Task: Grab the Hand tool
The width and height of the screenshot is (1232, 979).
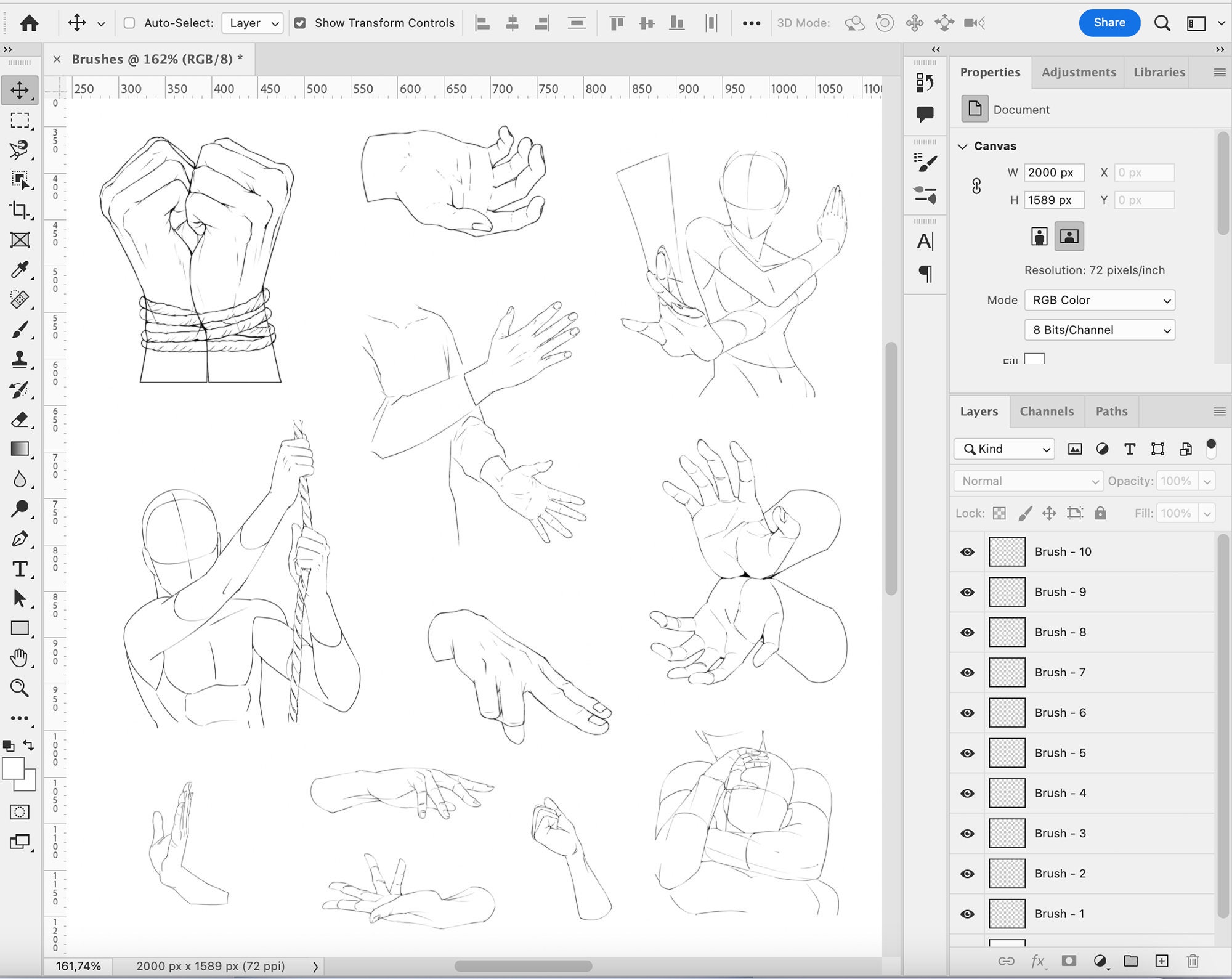Action: [x=20, y=658]
